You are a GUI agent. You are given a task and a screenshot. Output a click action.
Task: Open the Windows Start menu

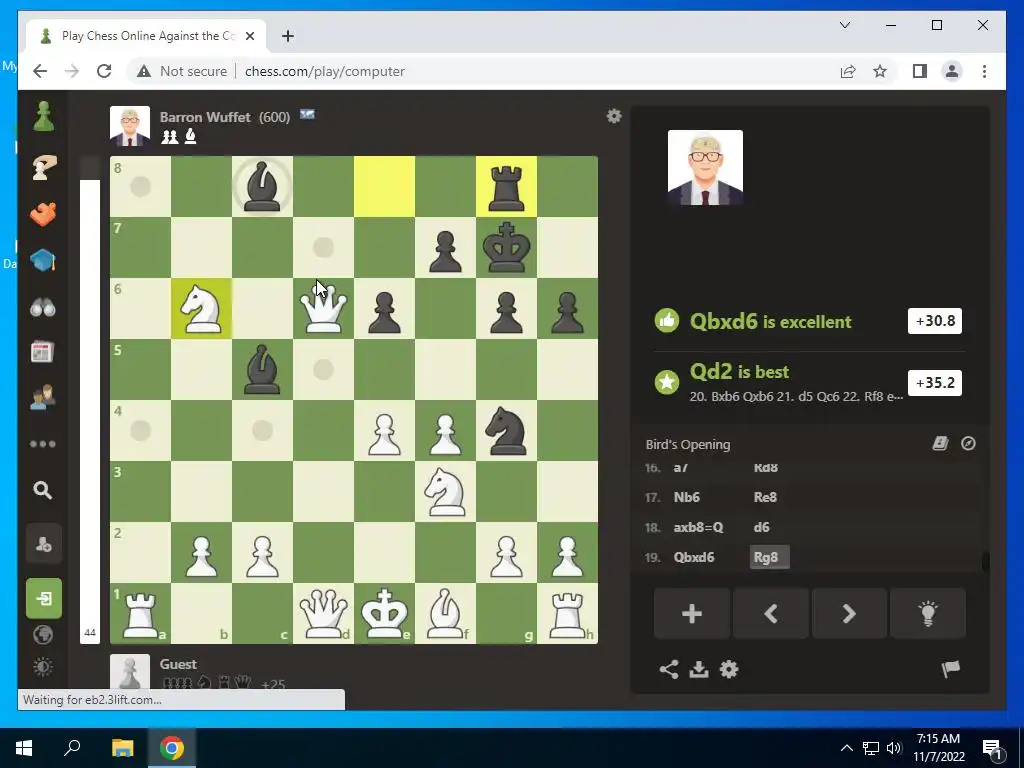tap(24, 747)
